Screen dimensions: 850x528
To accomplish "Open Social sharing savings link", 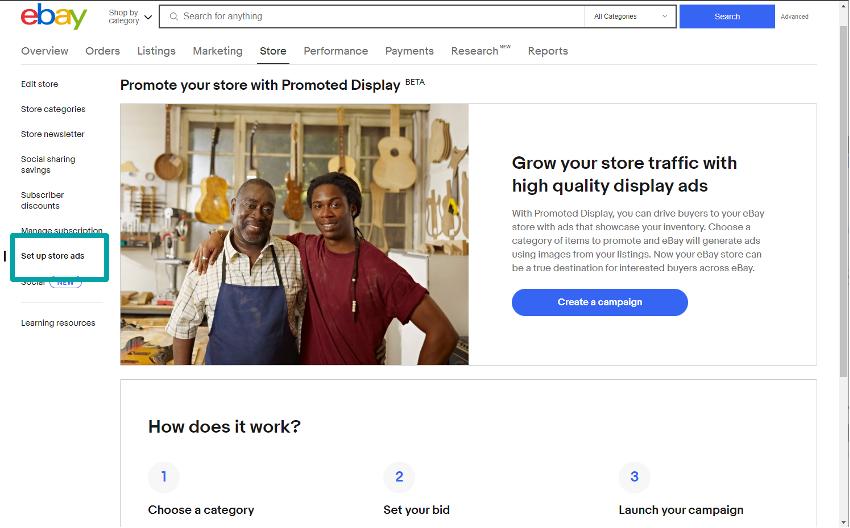I will point(48,164).
